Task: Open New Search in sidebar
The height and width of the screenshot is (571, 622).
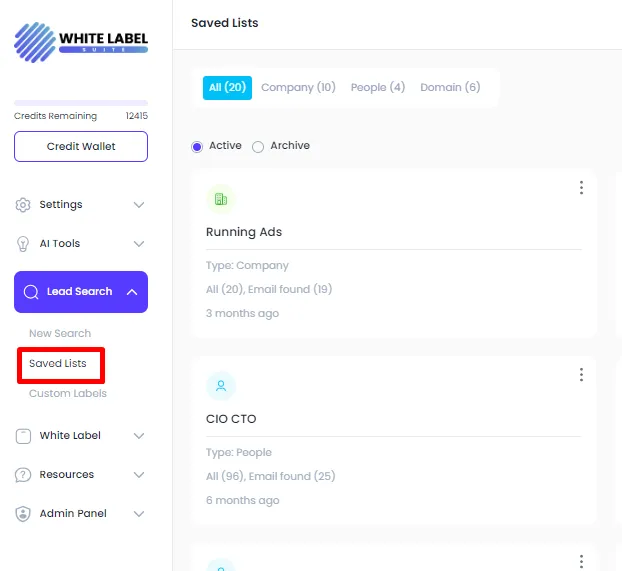Action: 60,333
